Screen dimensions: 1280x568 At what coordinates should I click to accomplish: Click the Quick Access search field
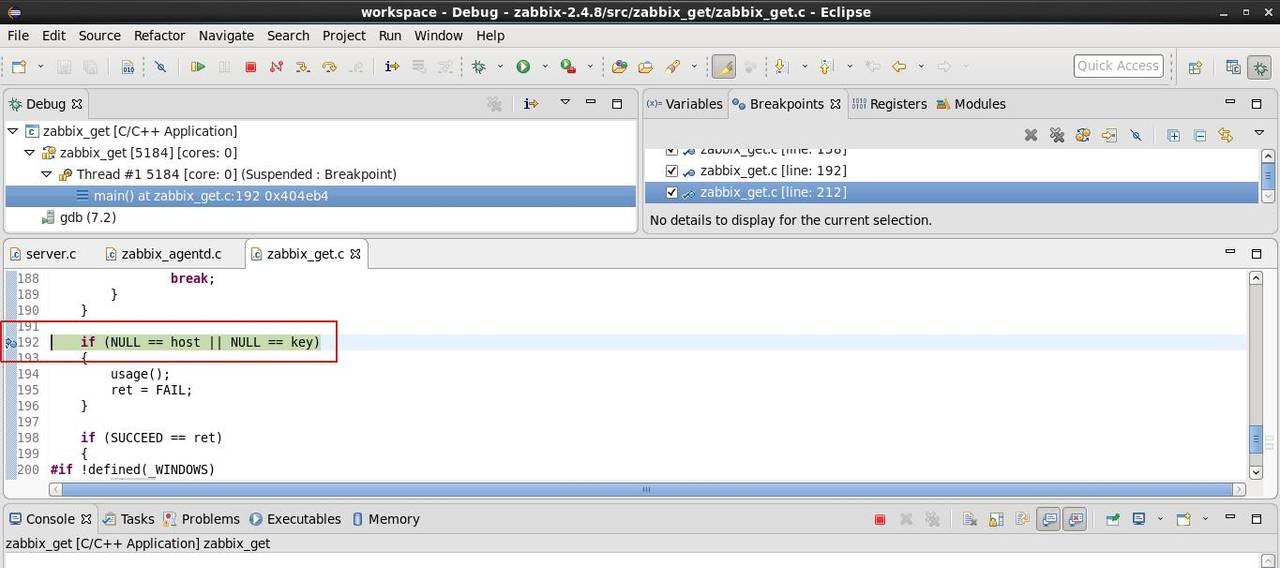pos(1118,66)
